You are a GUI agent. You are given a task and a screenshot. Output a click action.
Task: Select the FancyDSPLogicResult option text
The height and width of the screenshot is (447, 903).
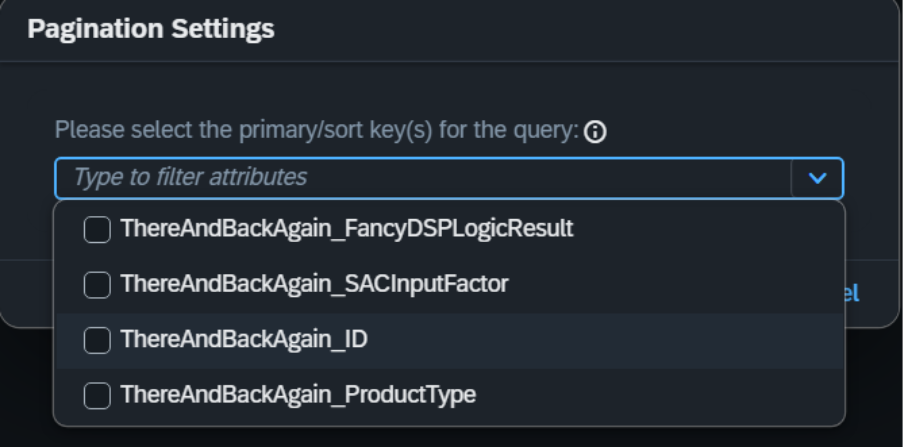coord(347,229)
